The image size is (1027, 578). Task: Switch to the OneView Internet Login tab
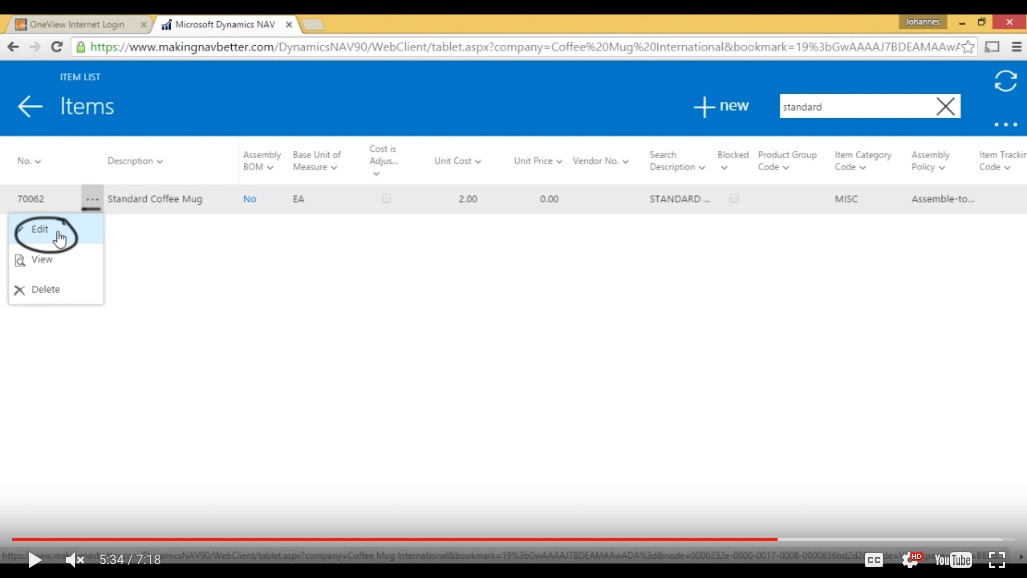[77, 24]
